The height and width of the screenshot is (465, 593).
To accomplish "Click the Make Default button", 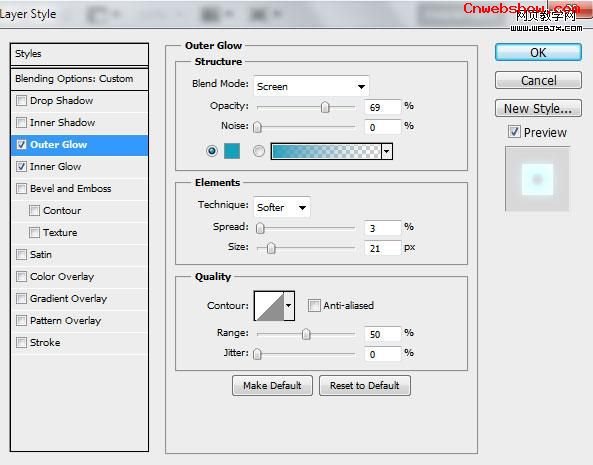I will coord(272,386).
